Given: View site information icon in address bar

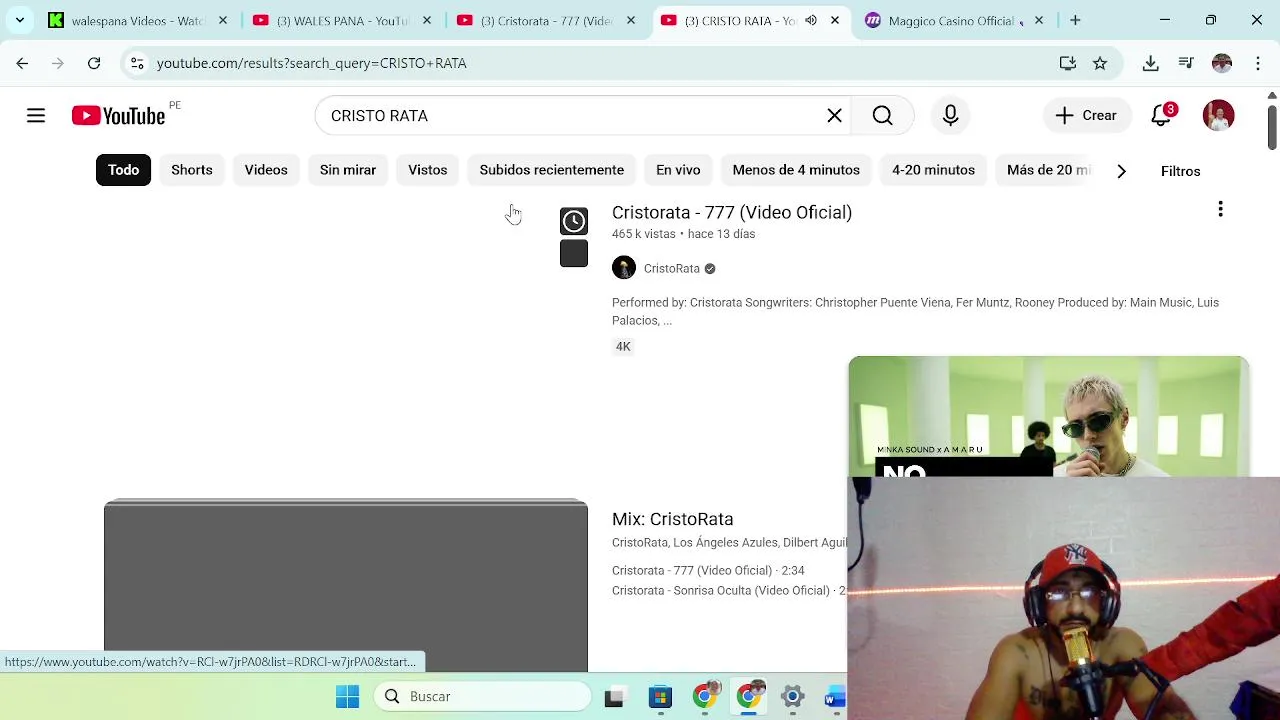Looking at the screenshot, I should pyautogui.click(x=137, y=63).
